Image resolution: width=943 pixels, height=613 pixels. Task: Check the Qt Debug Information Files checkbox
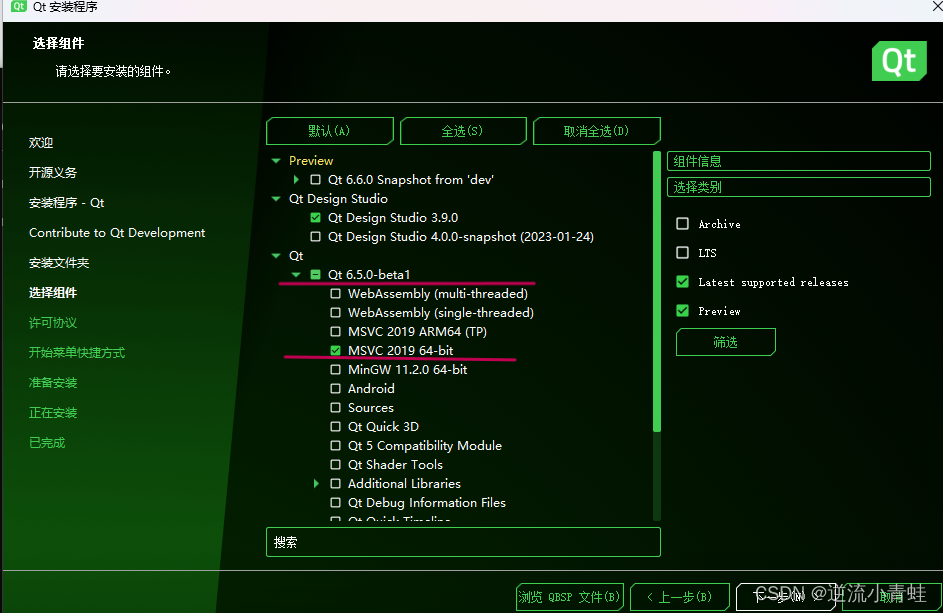tap(336, 502)
